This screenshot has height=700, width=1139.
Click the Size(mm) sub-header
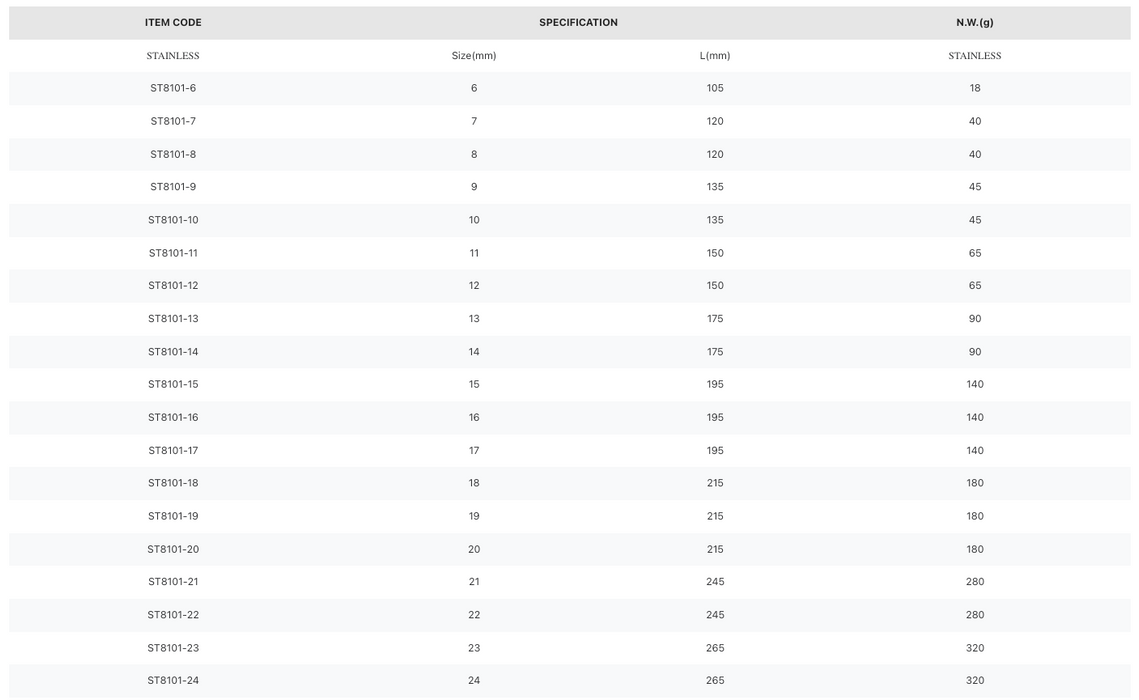(x=474, y=55)
